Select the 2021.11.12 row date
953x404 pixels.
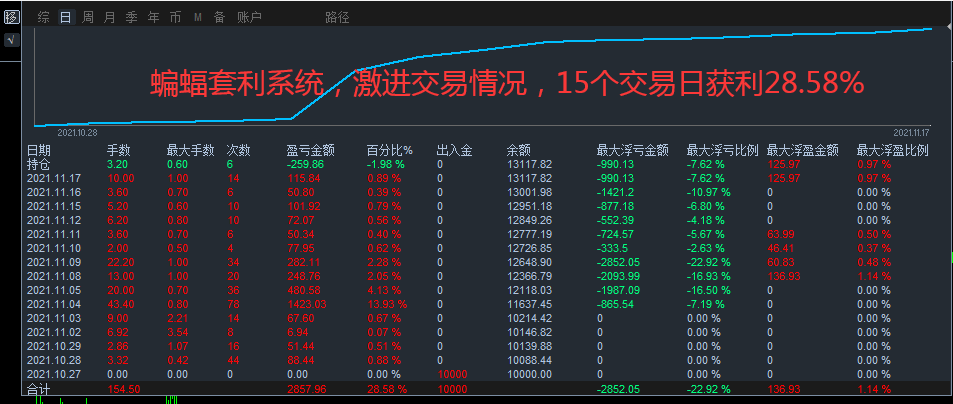(x=52, y=221)
